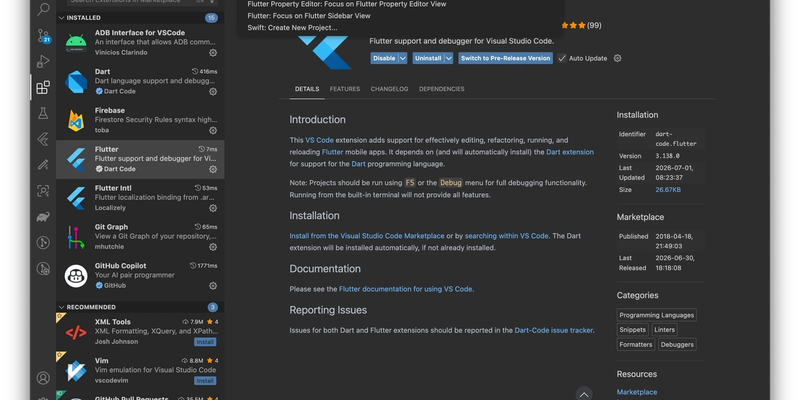The width and height of the screenshot is (800, 400).
Task: Collapse the INSTALLED section
Action: (x=140, y=17)
